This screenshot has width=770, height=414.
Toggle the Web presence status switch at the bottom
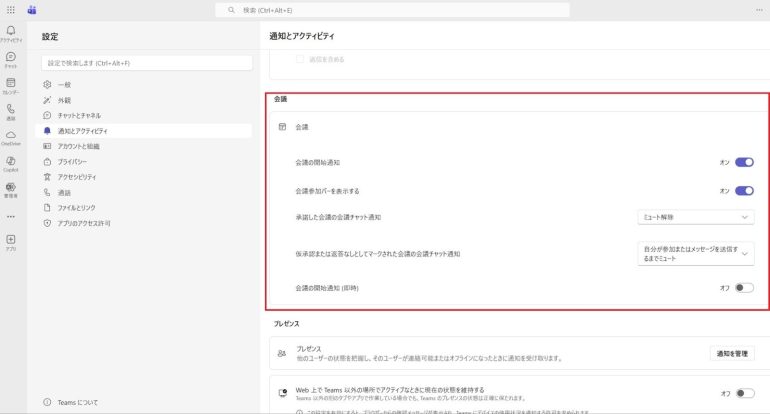coord(744,394)
